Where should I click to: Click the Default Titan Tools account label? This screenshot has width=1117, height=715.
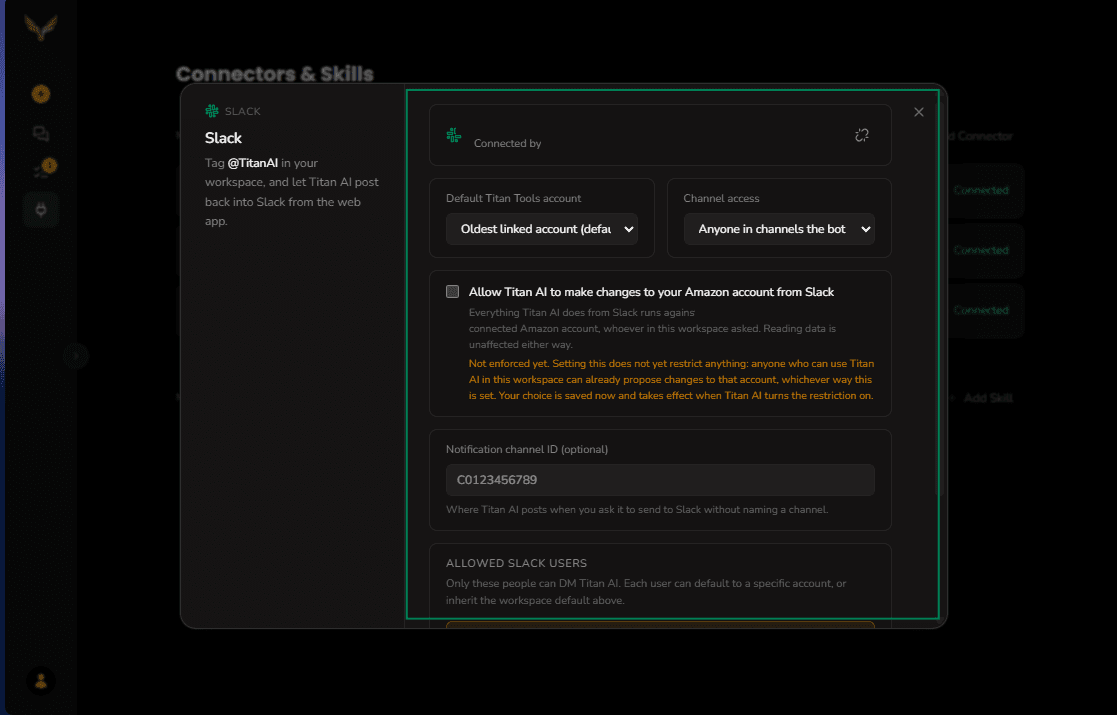514,198
